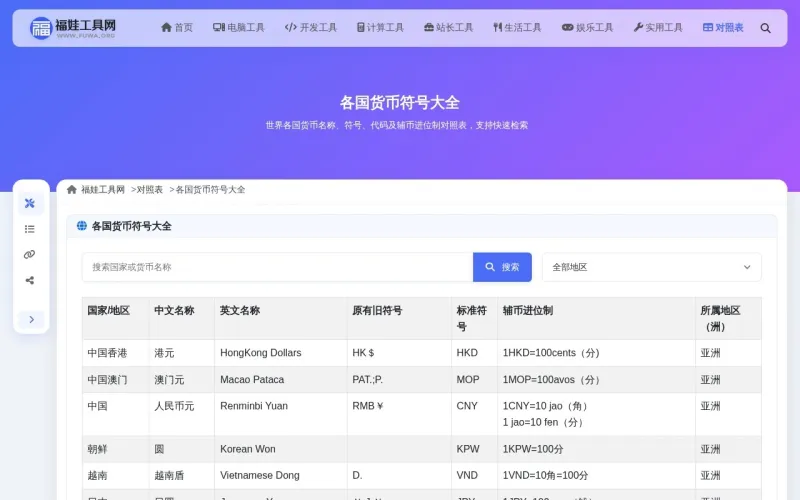Select the 对照表 menu item
This screenshot has height=500, width=800.
point(723,28)
